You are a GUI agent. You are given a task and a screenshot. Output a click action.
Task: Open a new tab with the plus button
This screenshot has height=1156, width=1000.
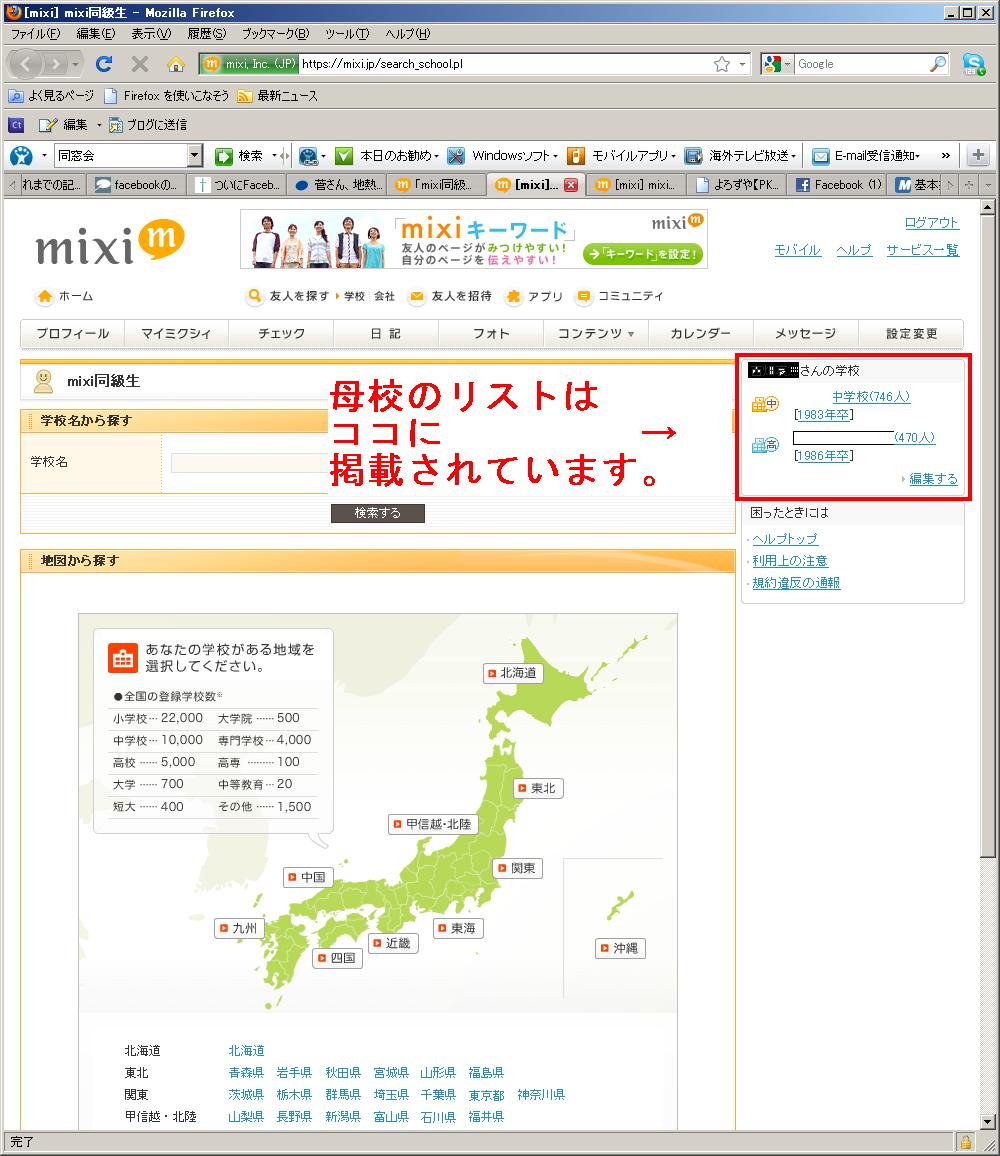tap(978, 156)
